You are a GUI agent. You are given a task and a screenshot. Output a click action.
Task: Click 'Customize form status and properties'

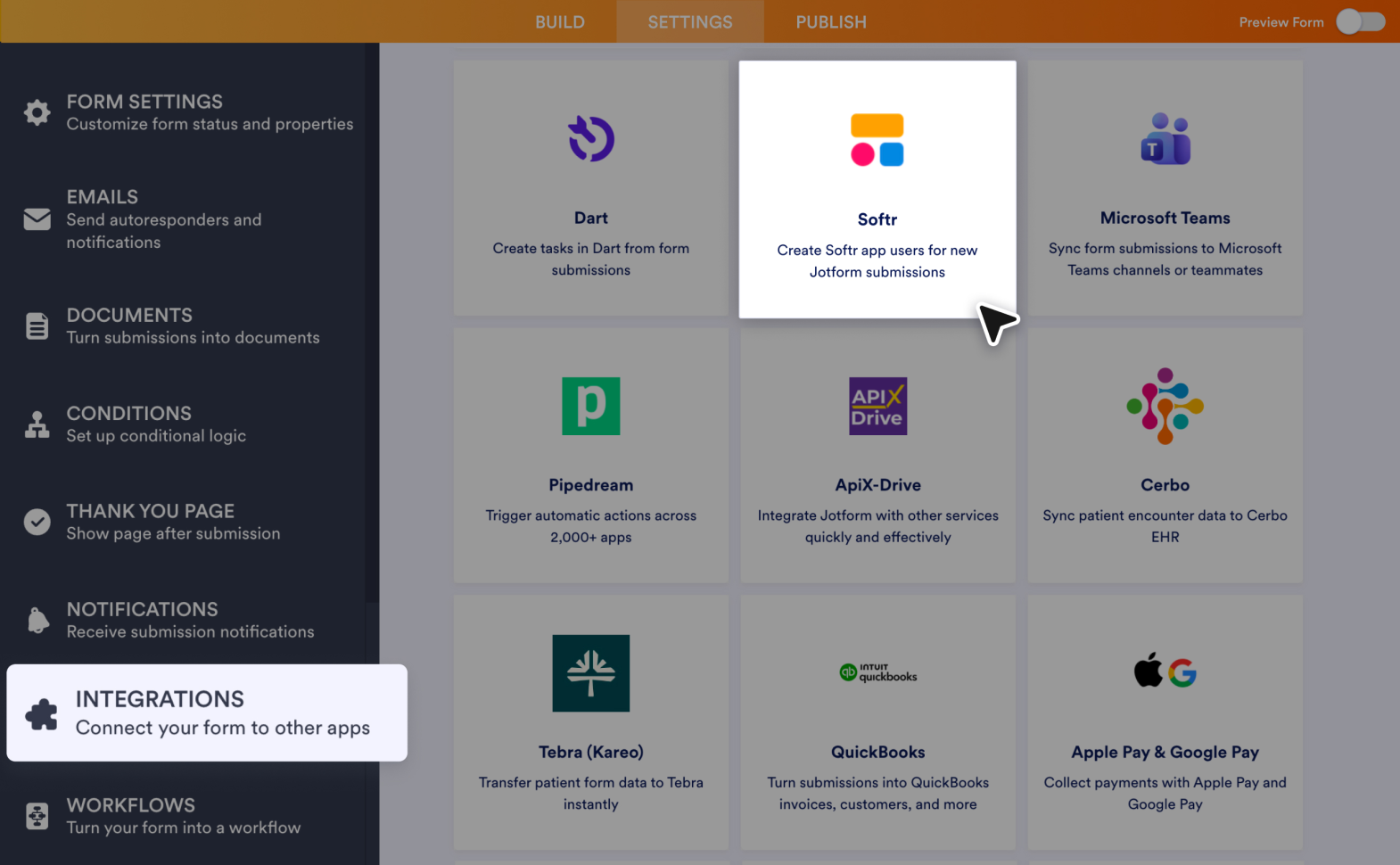click(210, 124)
